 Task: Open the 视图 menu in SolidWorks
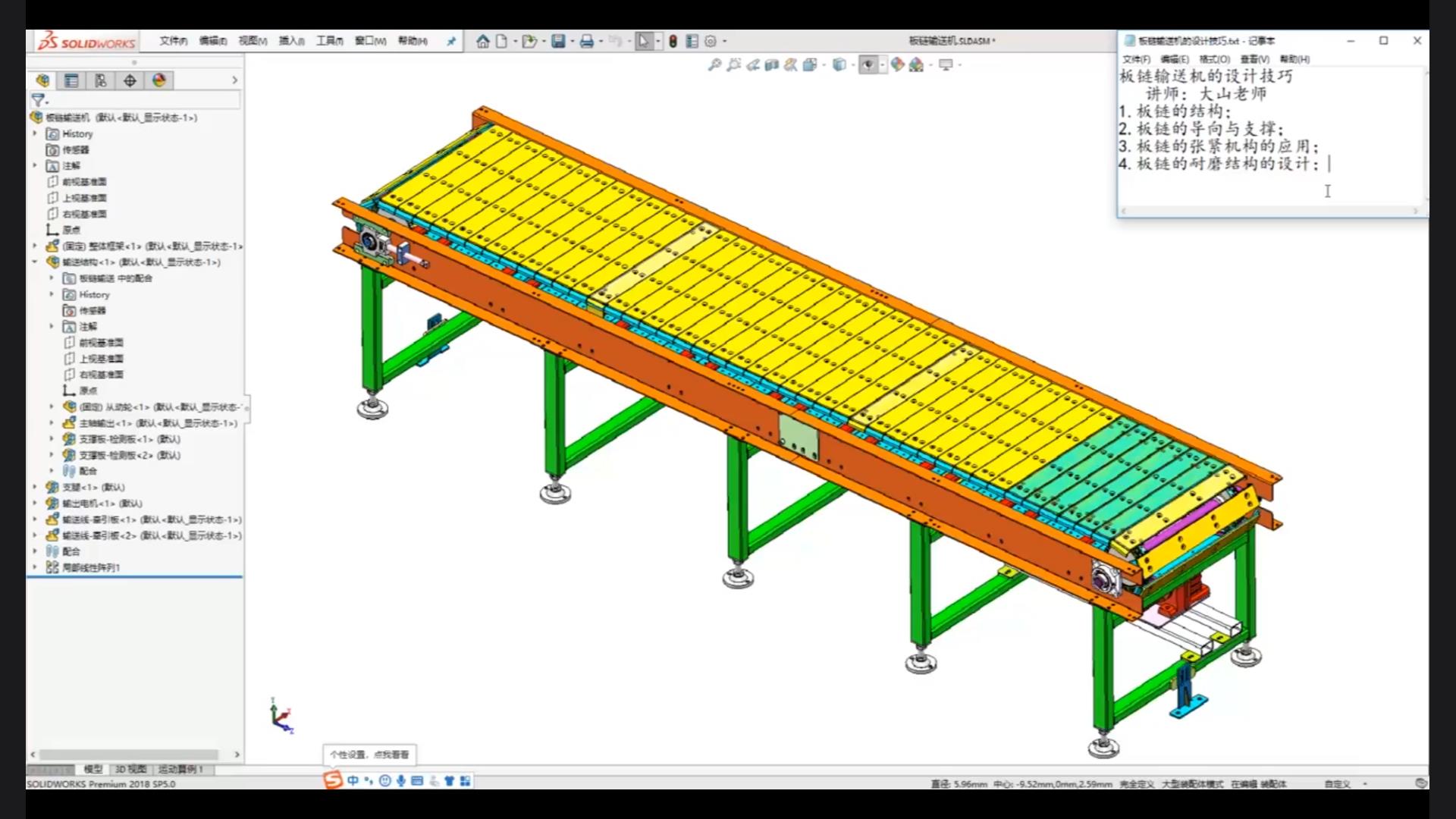tap(253, 41)
